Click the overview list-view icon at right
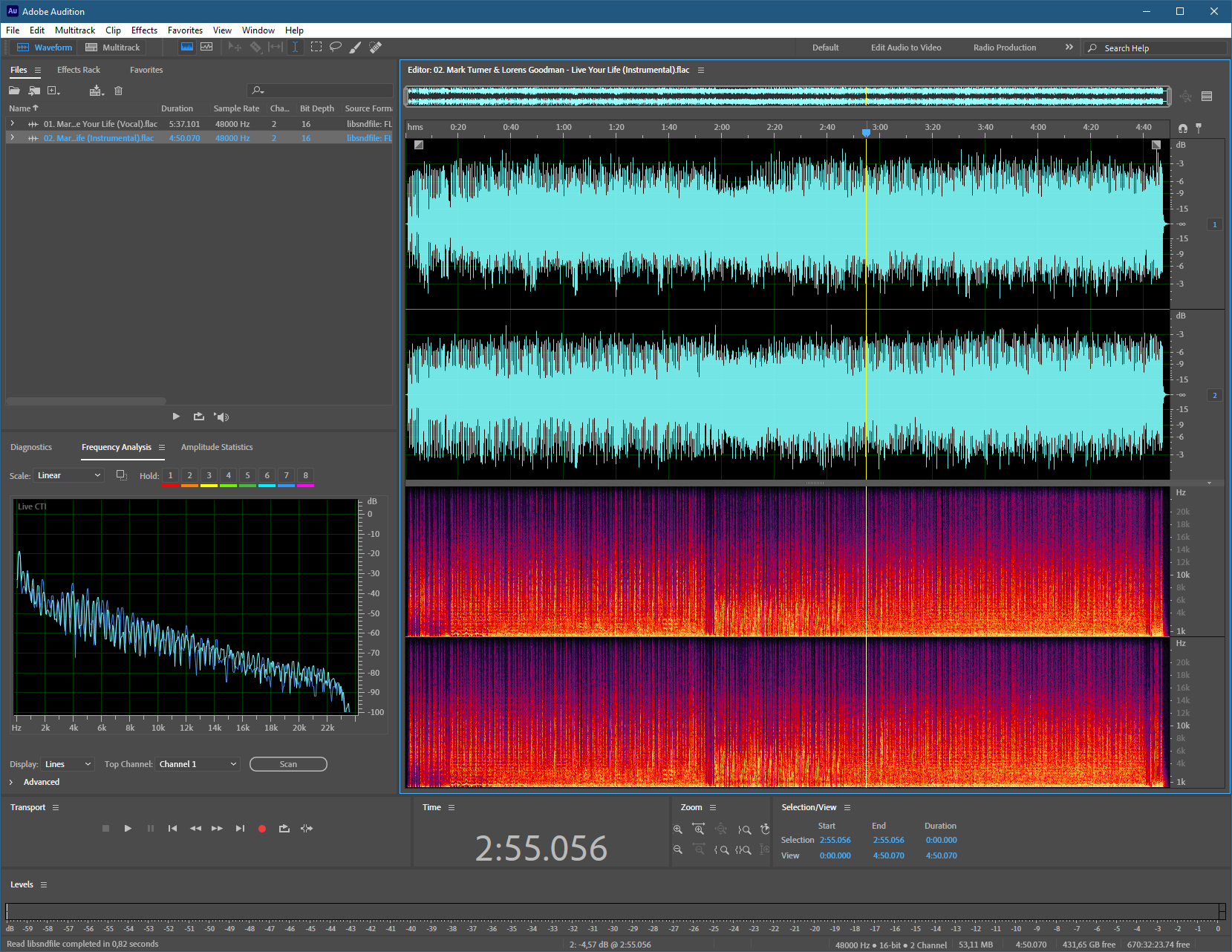The height and width of the screenshot is (952, 1232). 1207,97
